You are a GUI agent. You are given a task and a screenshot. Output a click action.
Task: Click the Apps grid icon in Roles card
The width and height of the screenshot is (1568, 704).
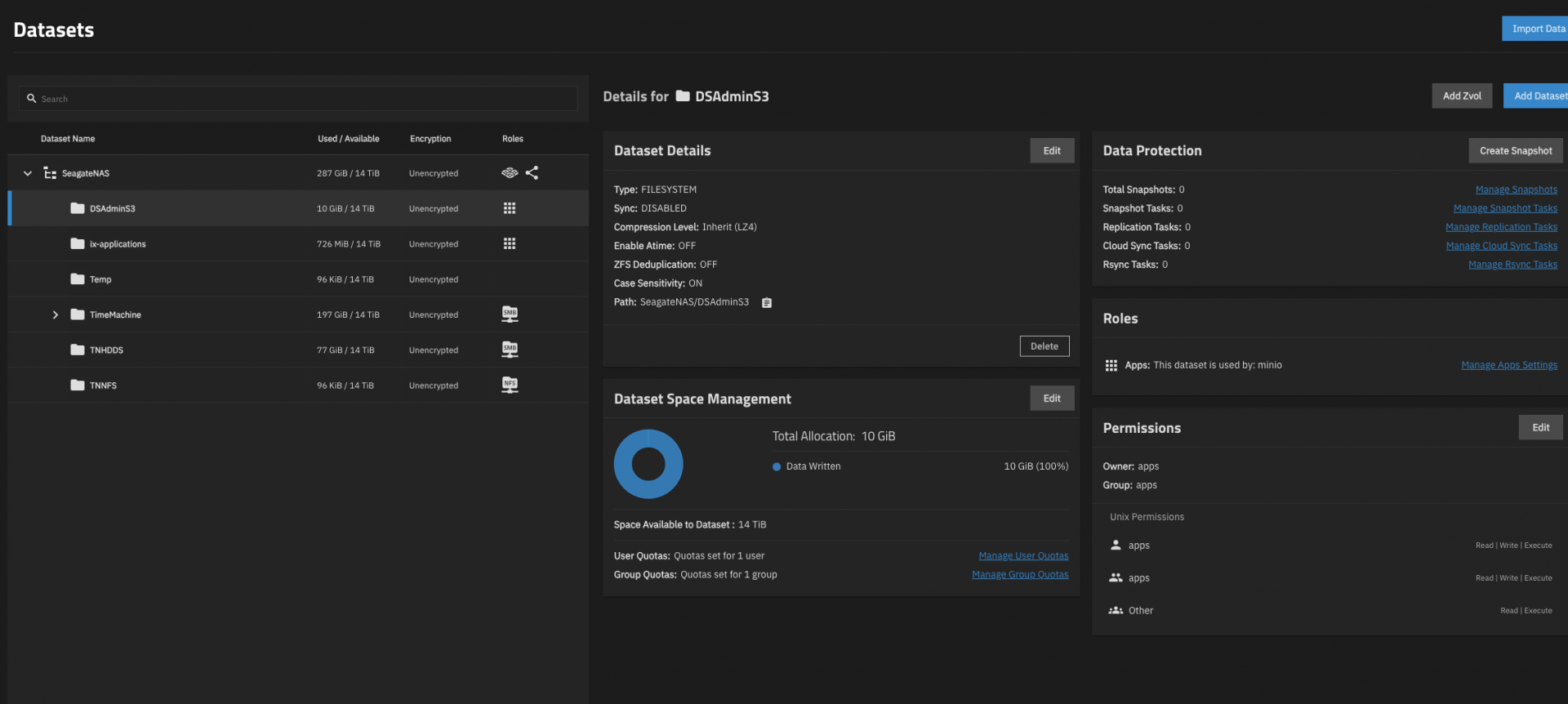tap(1111, 366)
